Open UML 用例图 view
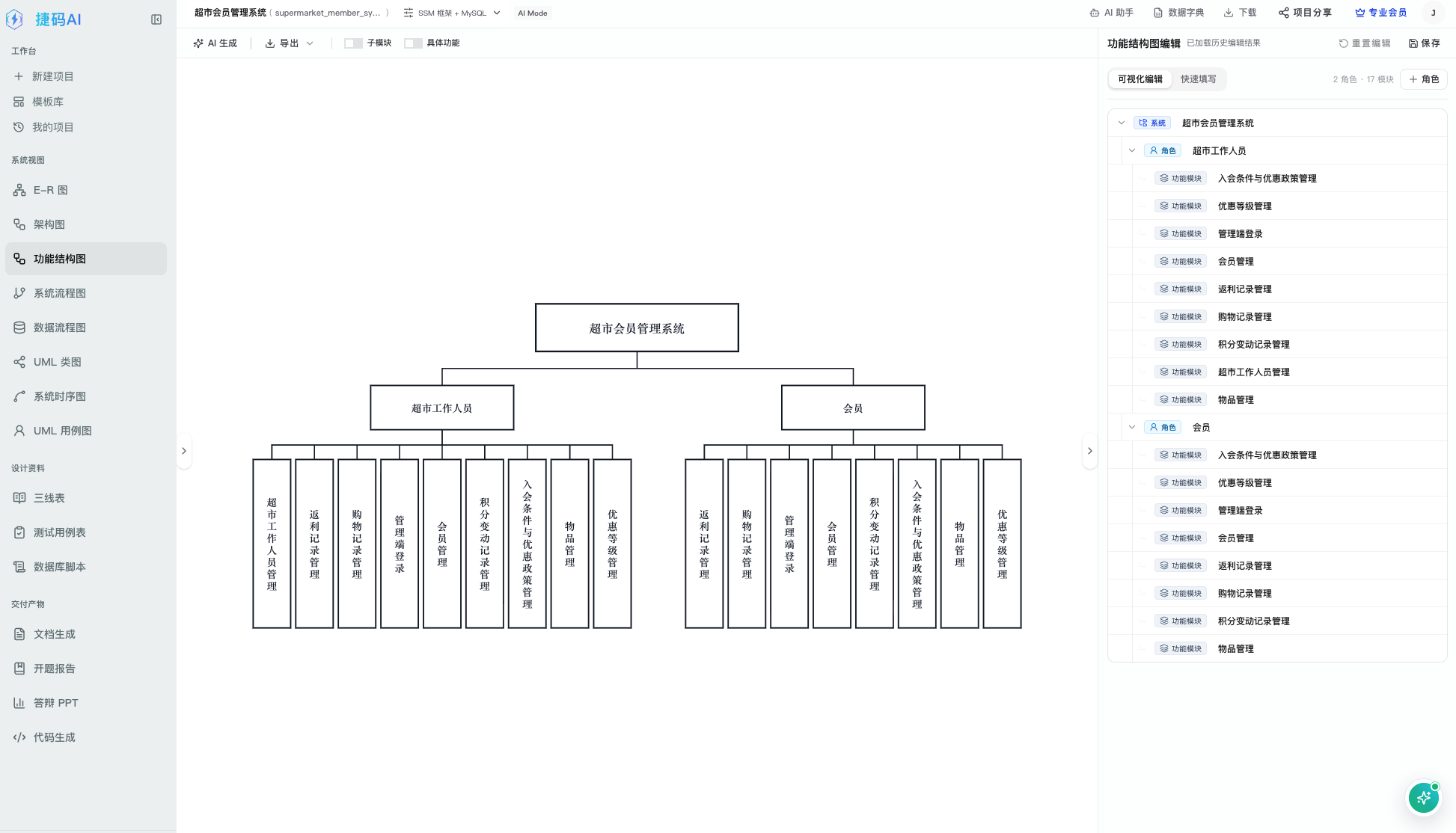1456x833 pixels. (85, 431)
